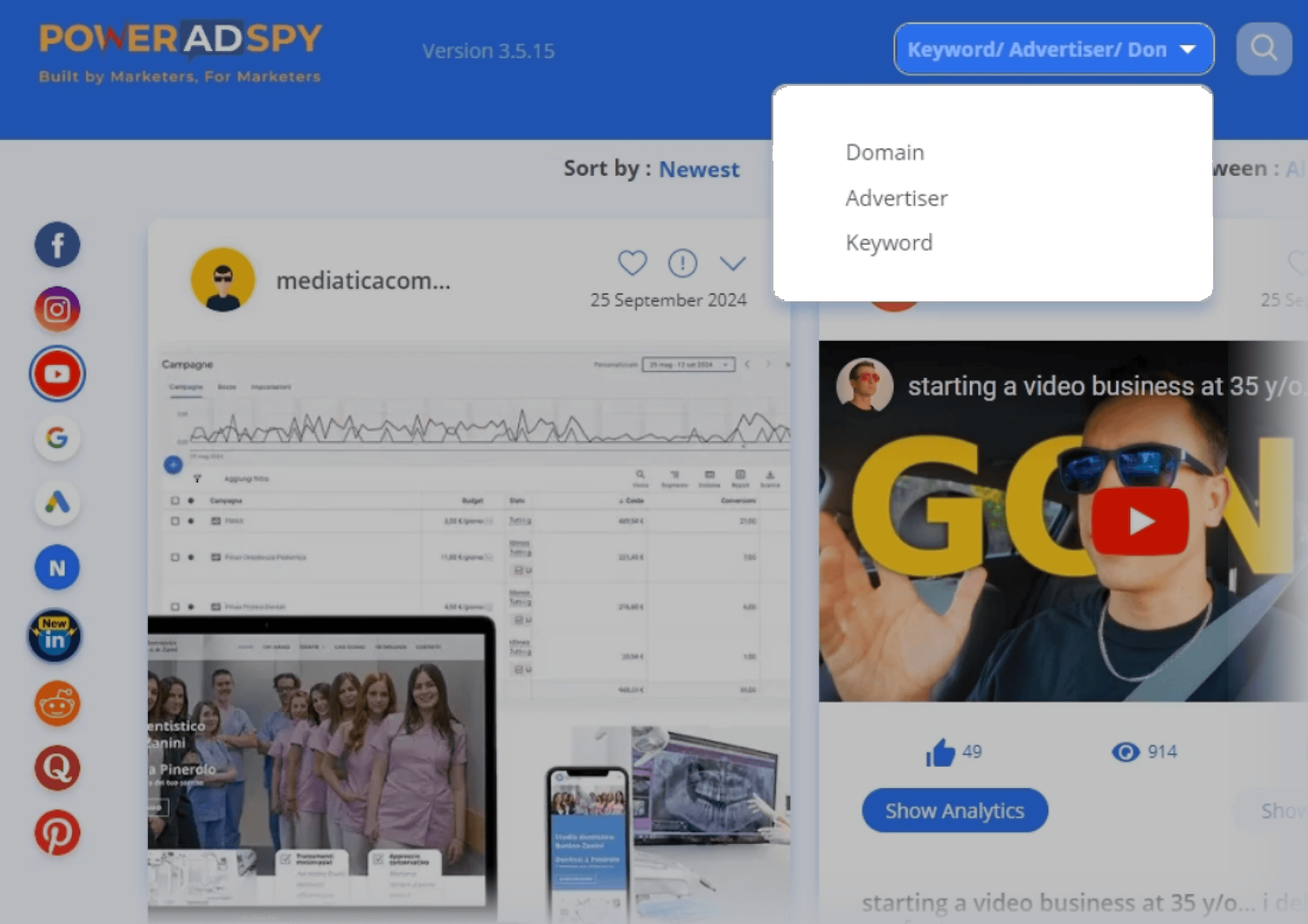The height and width of the screenshot is (924, 1308).
Task: Open LinkedIn ads using the New LinkedIn icon
Action: click(55, 635)
